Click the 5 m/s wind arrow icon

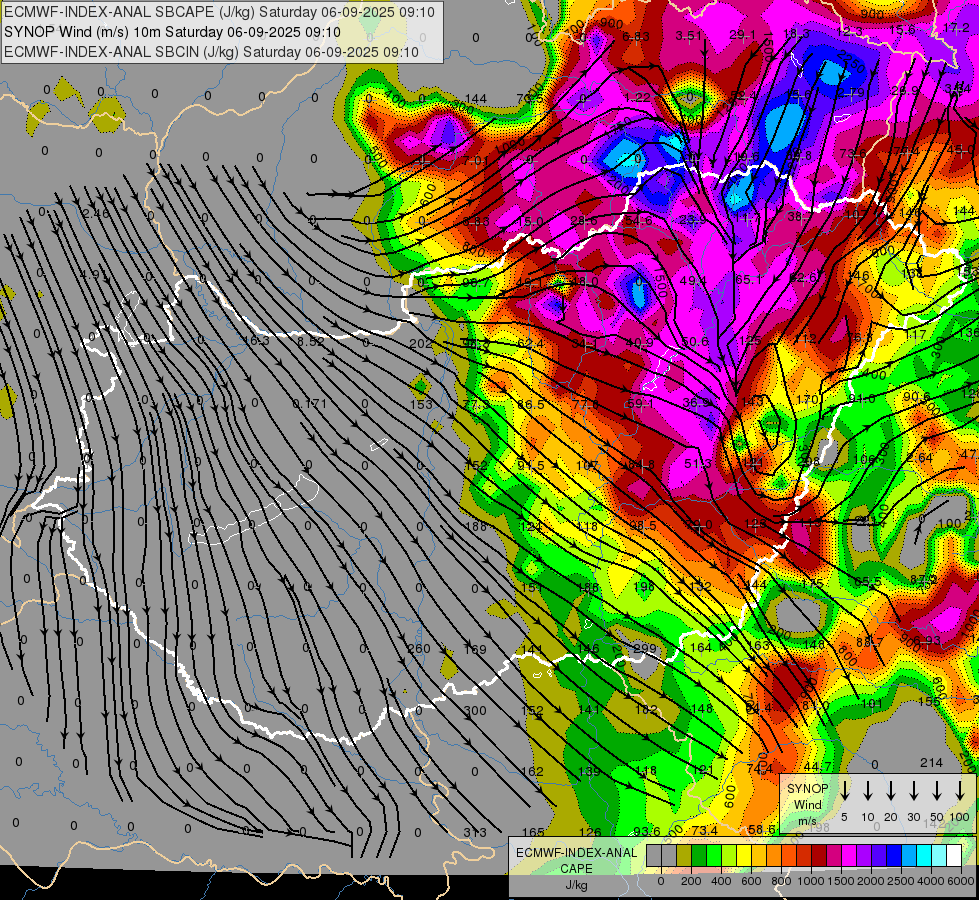coord(845,789)
